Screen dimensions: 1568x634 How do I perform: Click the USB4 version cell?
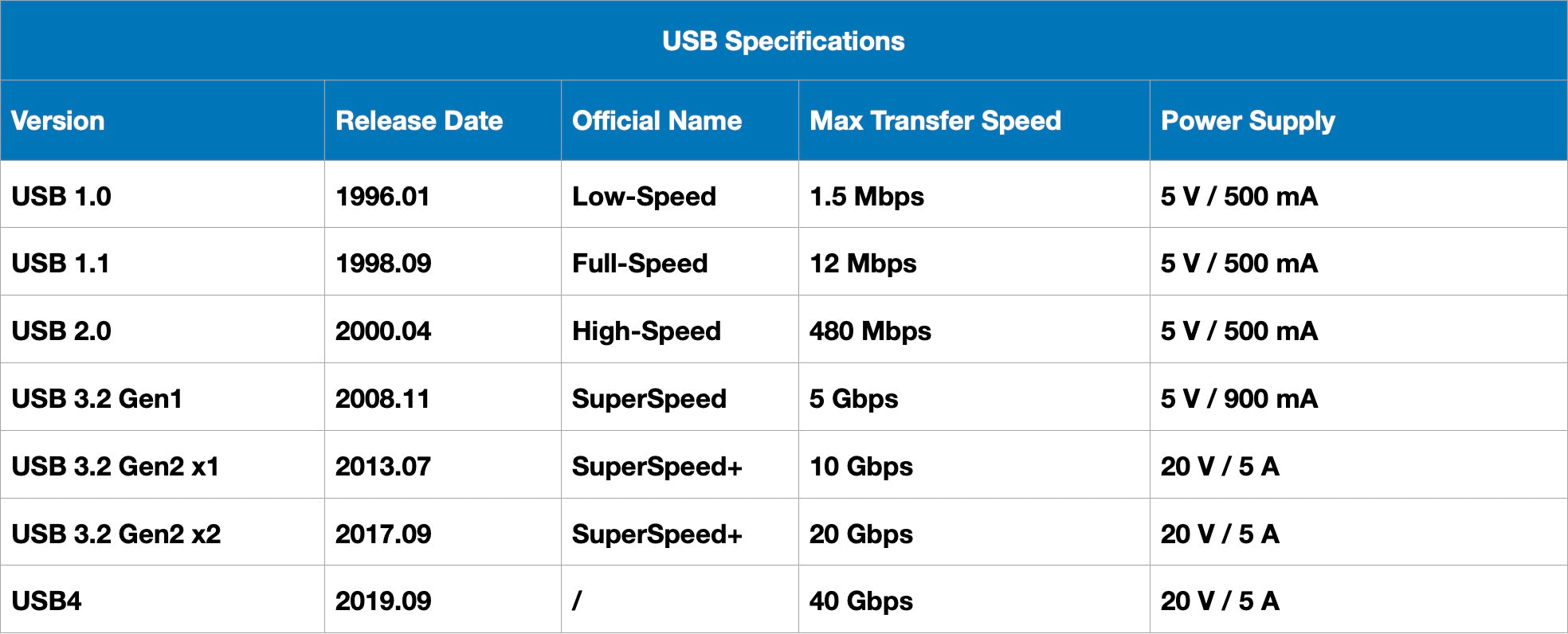tap(46, 601)
